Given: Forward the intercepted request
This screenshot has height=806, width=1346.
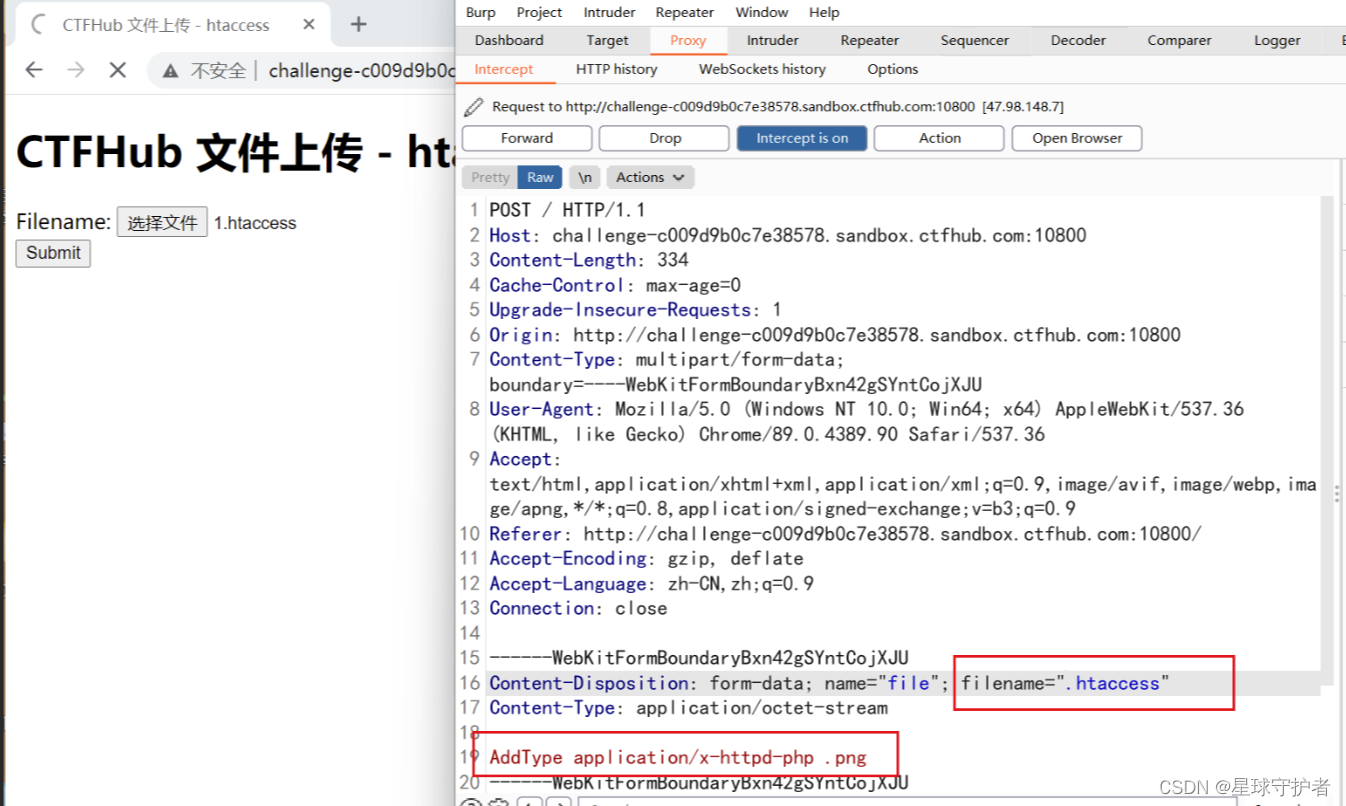Looking at the screenshot, I should [527, 138].
